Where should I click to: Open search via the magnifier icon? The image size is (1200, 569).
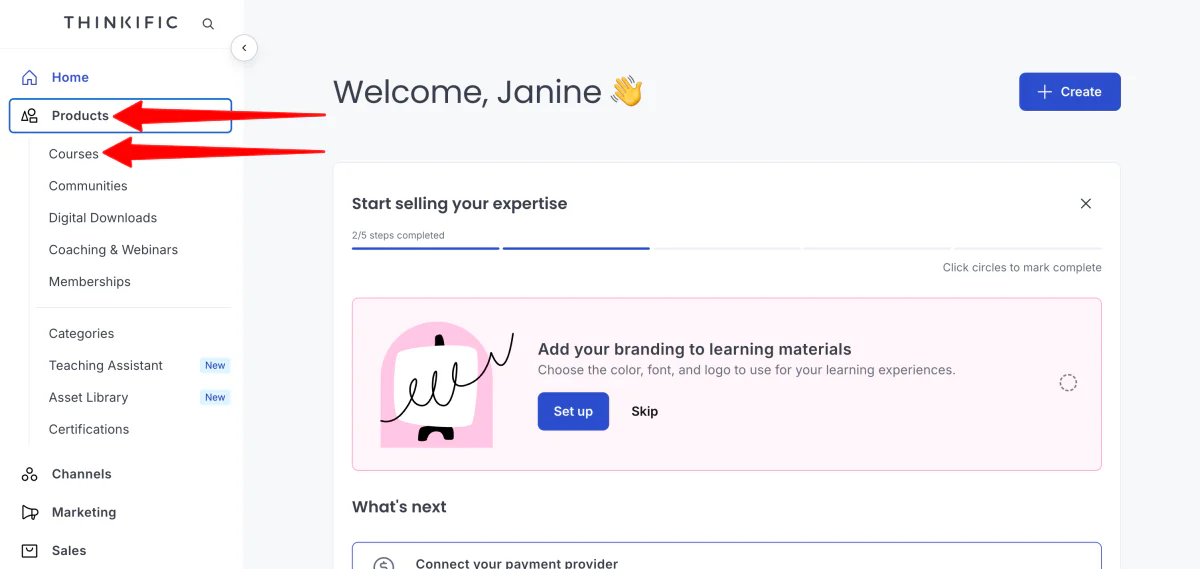(208, 23)
